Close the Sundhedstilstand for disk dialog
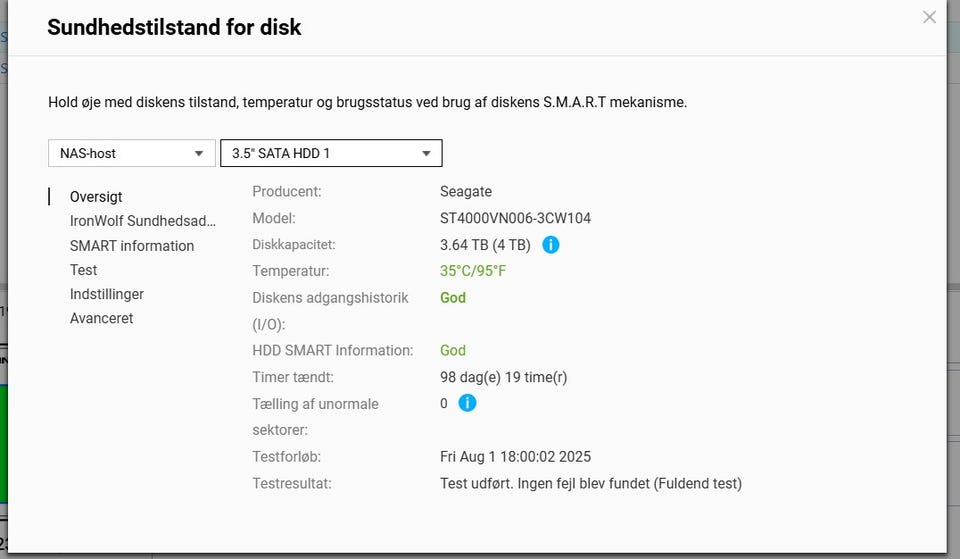 point(929,17)
